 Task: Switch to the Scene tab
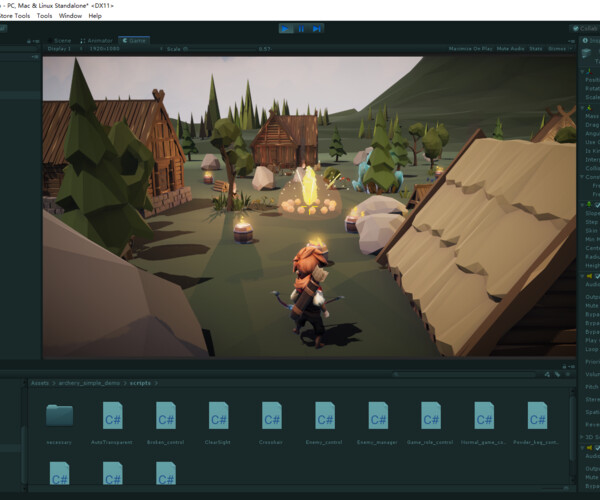click(x=59, y=41)
